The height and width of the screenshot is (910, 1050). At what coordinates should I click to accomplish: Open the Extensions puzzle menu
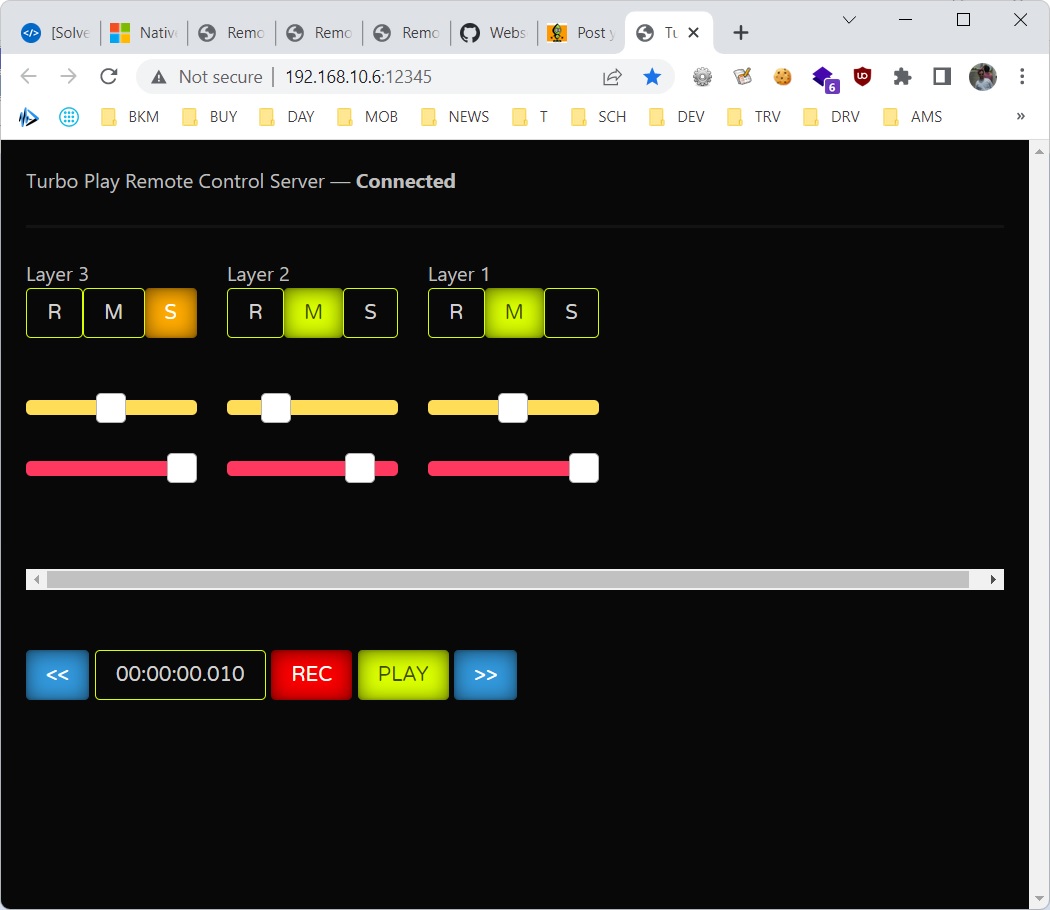(902, 77)
